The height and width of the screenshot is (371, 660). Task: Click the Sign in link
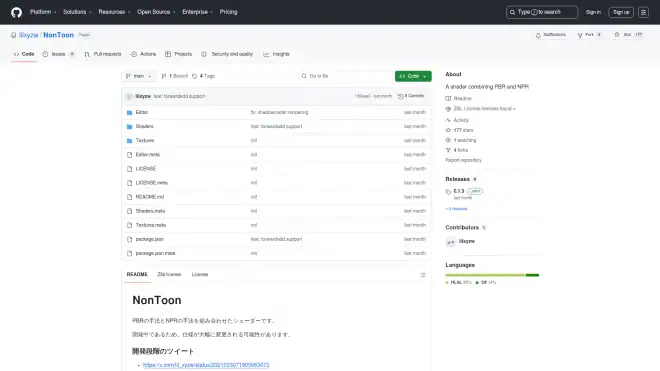pyautogui.click(x=593, y=12)
